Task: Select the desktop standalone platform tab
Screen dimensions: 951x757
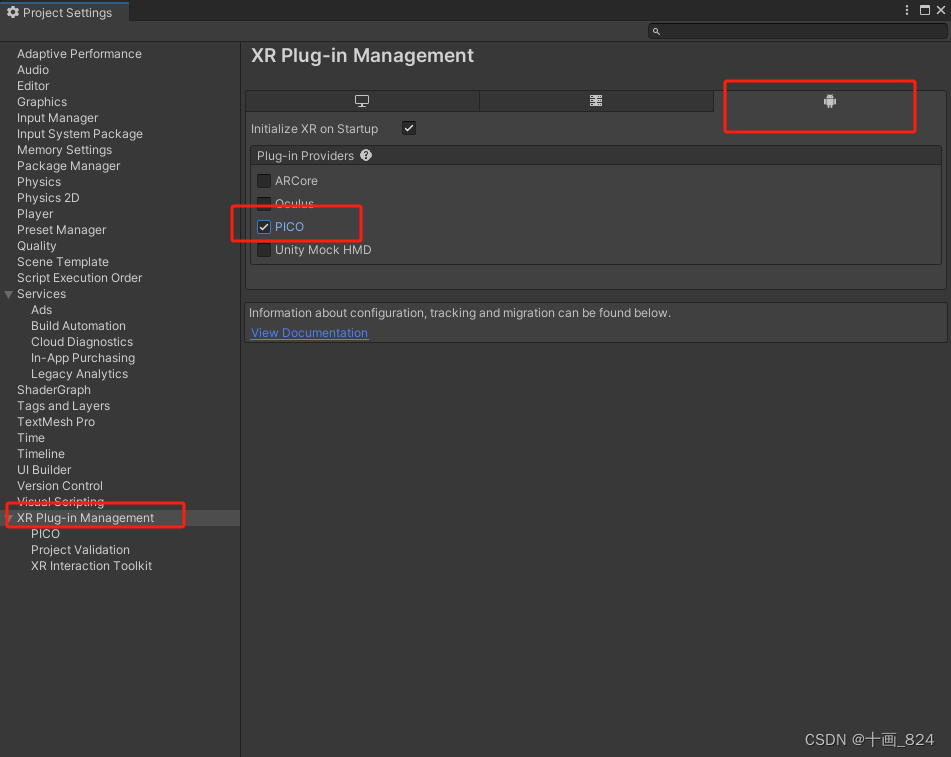Action: click(x=362, y=101)
